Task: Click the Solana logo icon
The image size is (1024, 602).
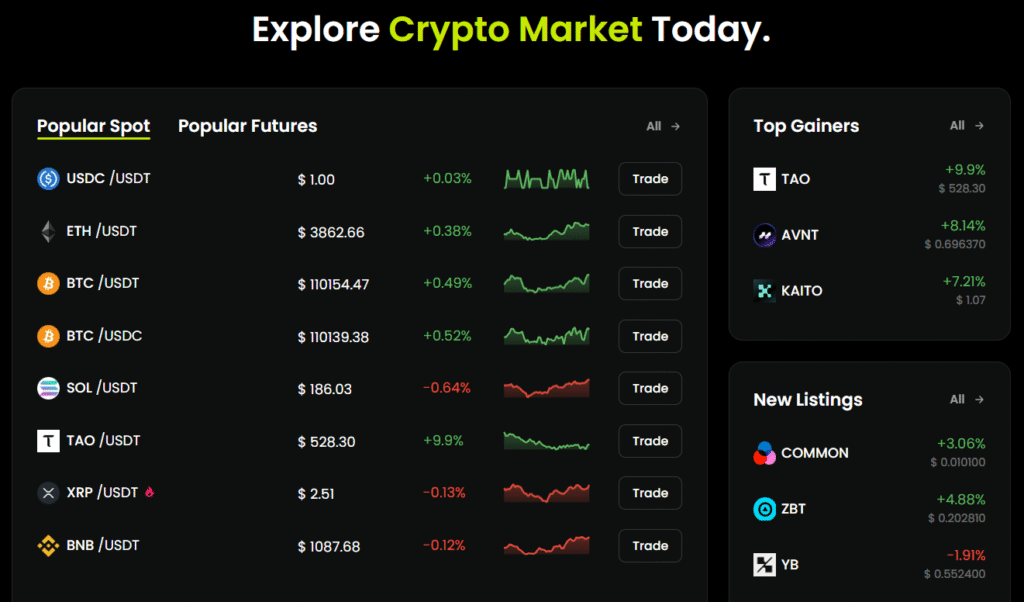Action: point(48,388)
